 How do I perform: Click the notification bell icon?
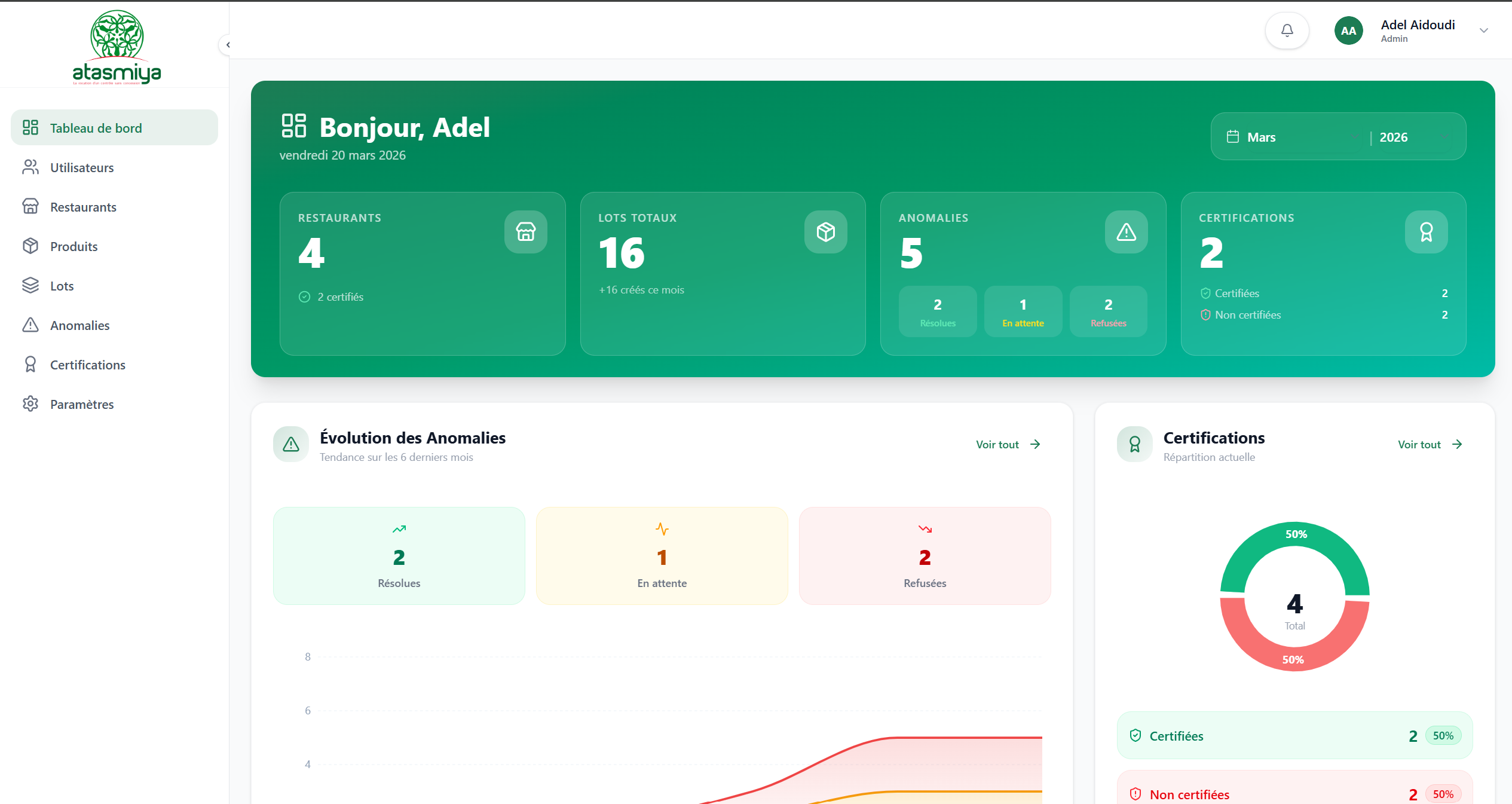pos(1287,30)
